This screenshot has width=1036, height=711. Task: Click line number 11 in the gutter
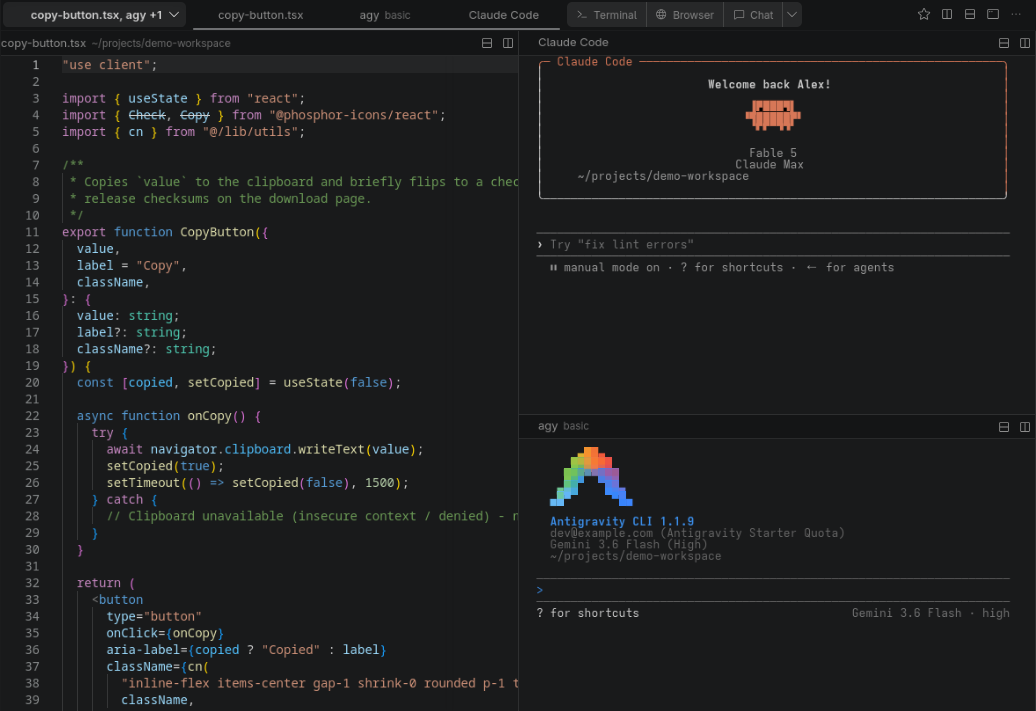(x=32, y=232)
